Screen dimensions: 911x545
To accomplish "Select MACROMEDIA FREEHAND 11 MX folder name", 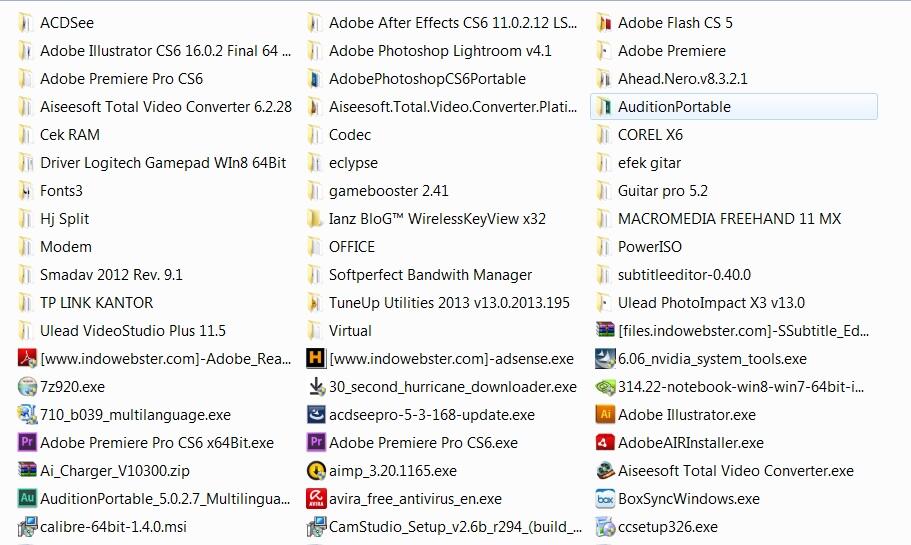I will [x=729, y=219].
